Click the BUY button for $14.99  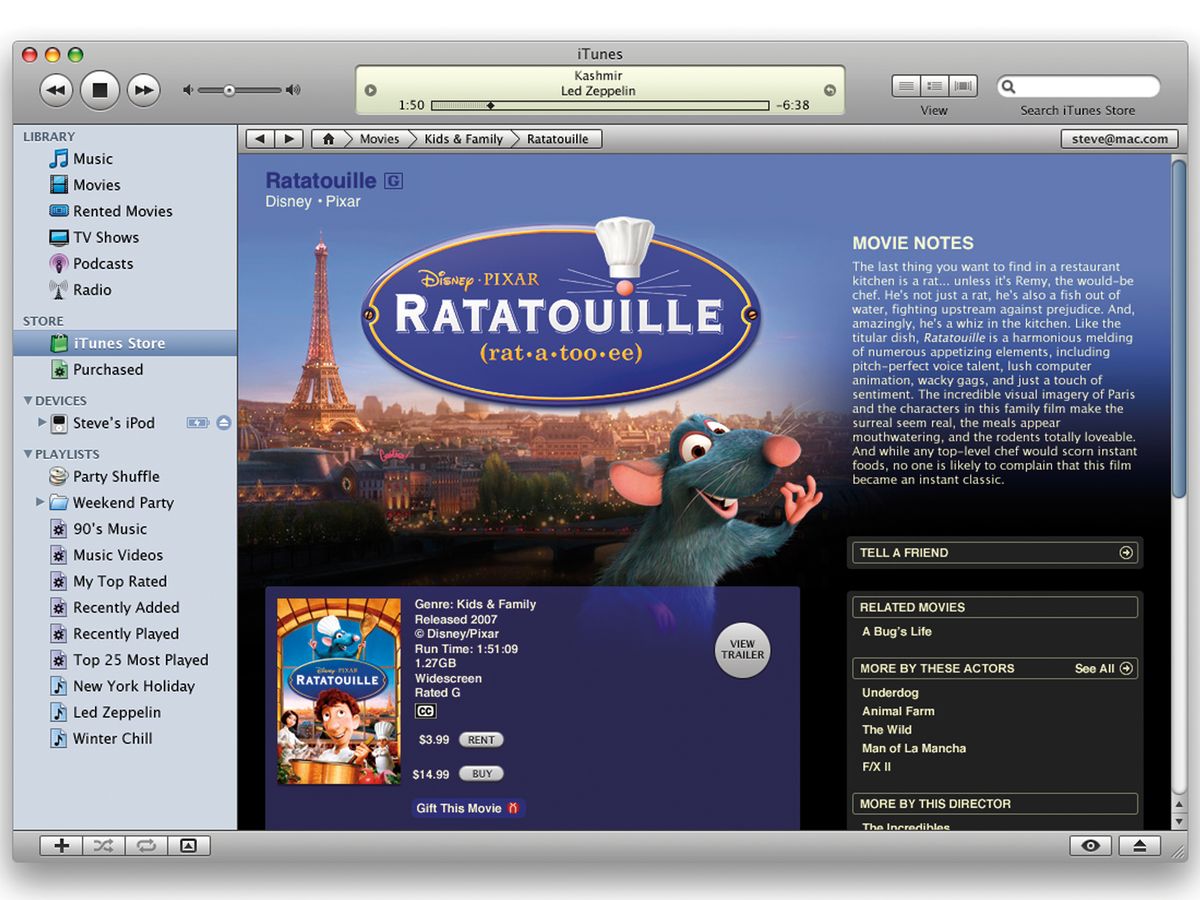[x=481, y=774]
